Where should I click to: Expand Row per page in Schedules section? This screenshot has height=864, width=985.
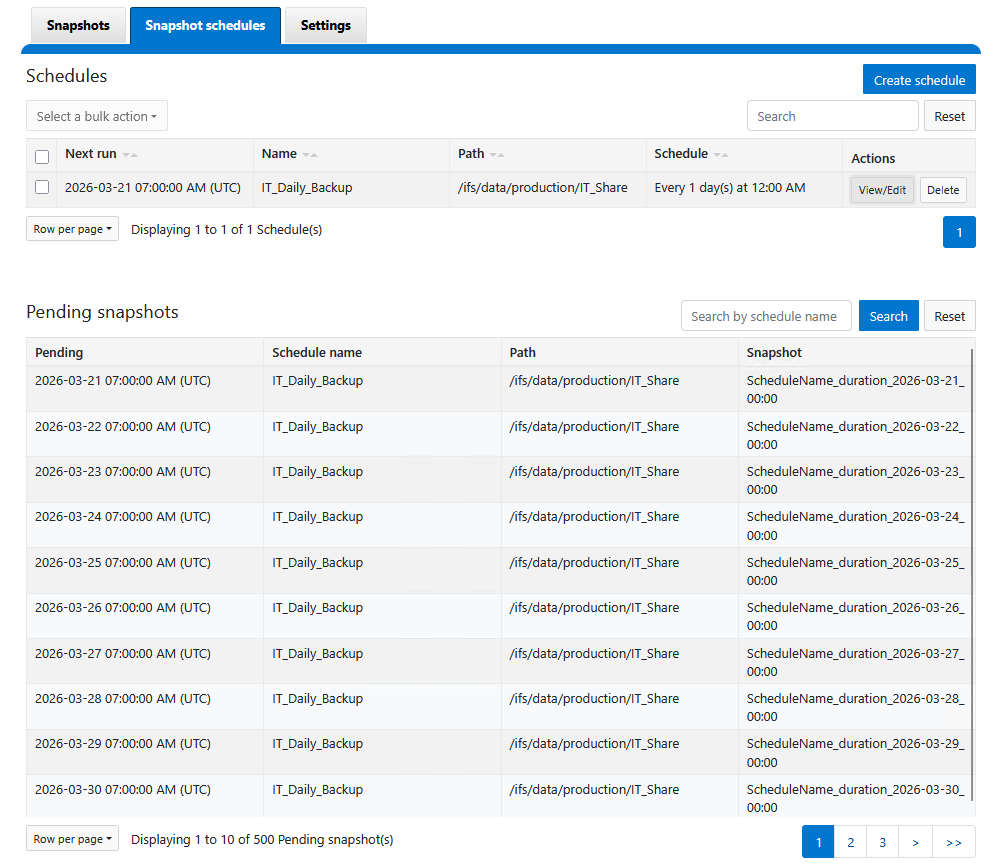point(72,229)
